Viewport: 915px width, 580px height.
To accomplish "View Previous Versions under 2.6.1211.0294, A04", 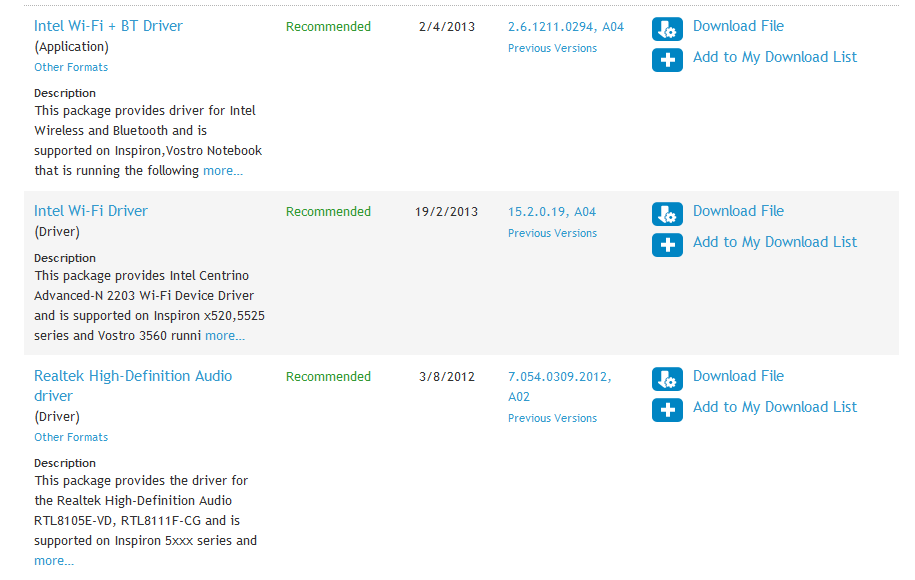I will click(552, 48).
